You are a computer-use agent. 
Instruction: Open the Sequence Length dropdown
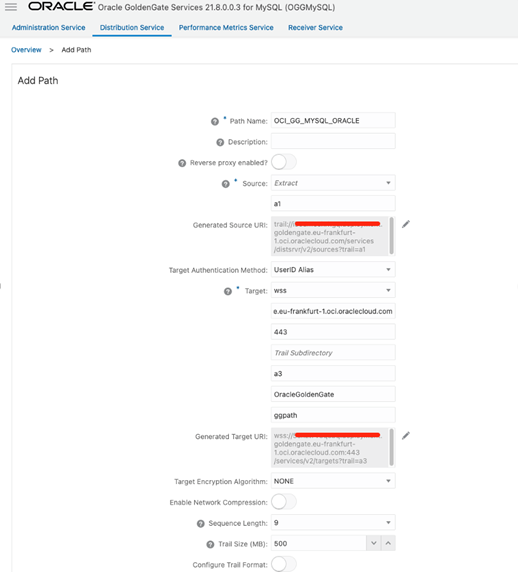333,523
